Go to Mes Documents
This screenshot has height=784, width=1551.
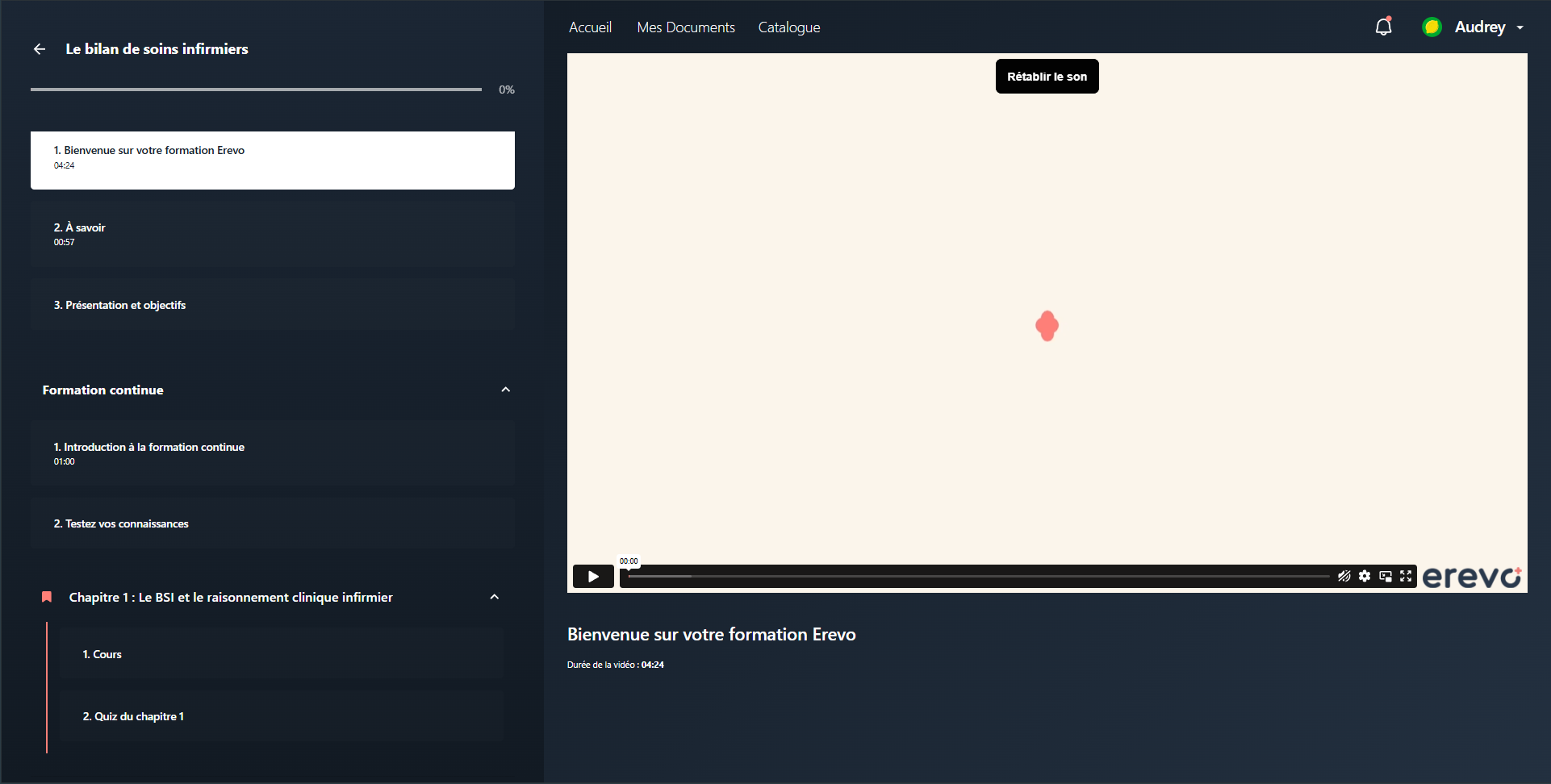click(x=686, y=27)
